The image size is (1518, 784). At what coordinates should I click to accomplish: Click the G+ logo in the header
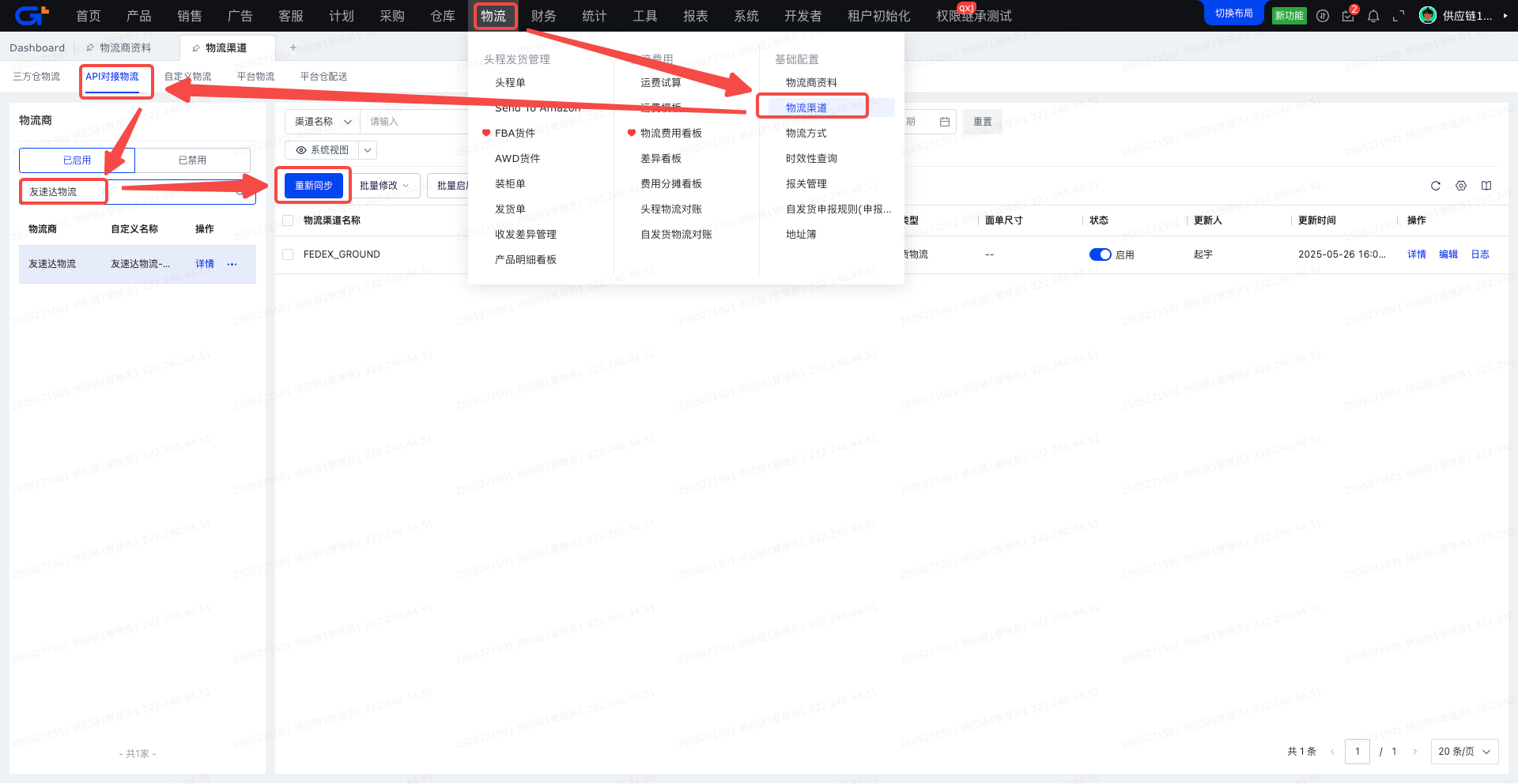(x=32, y=15)
